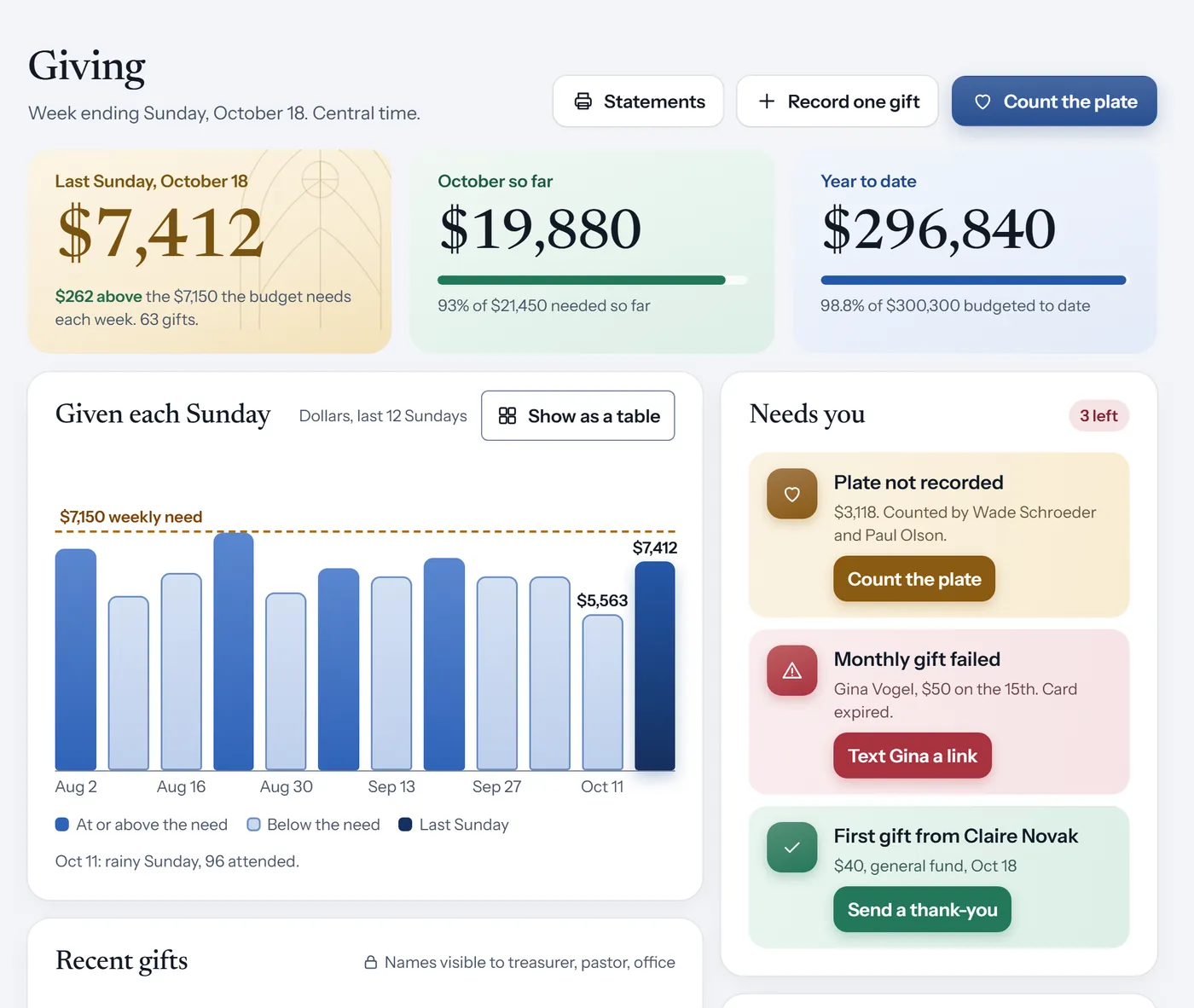Text Gina a link for failed gift
Screen dimensions: 1194x1008
913,756
